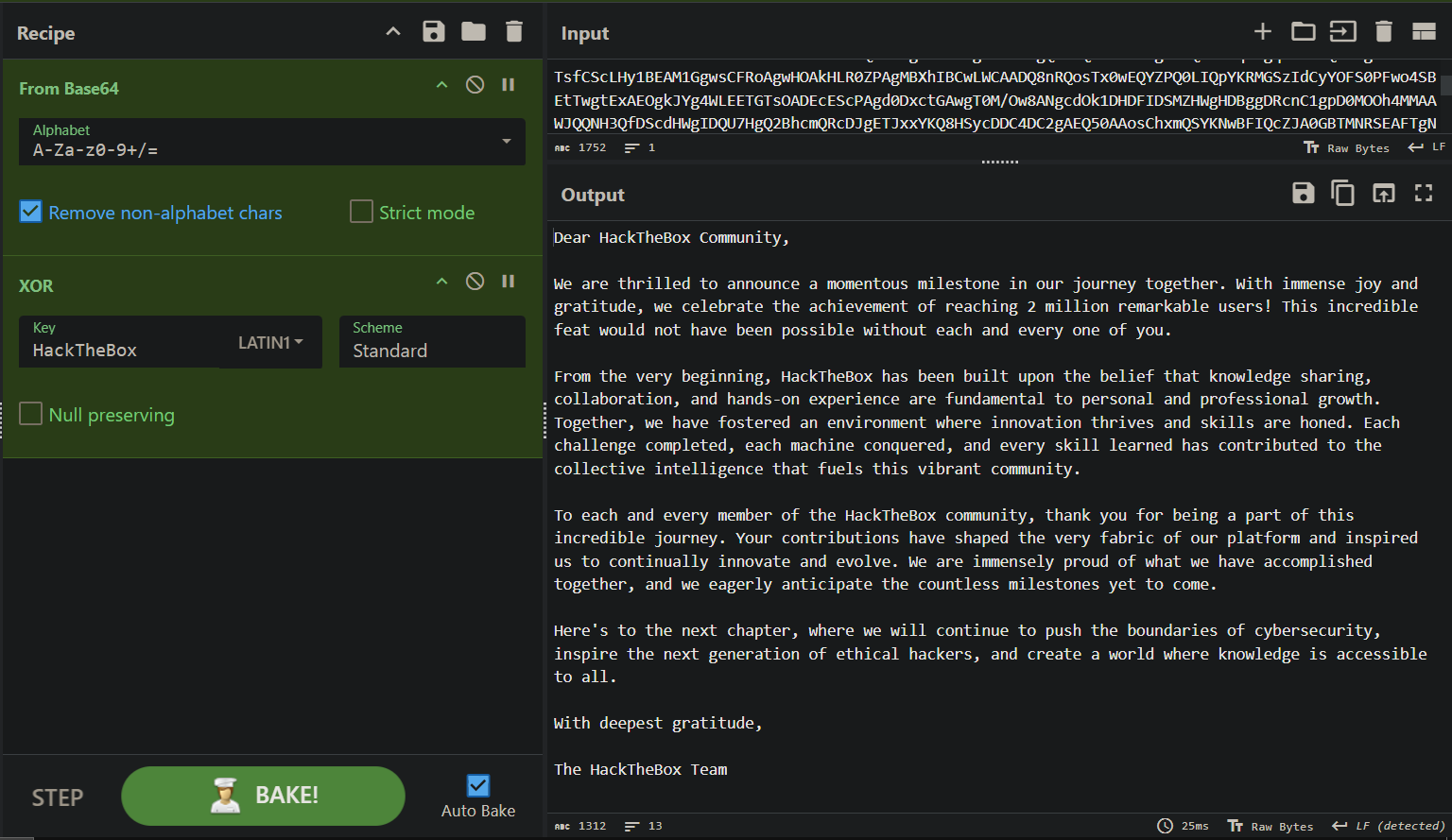The width and height of the screenshot is (1452, 840).
Task: Toggle the Auto Bake checkbox
Action: 478,785
